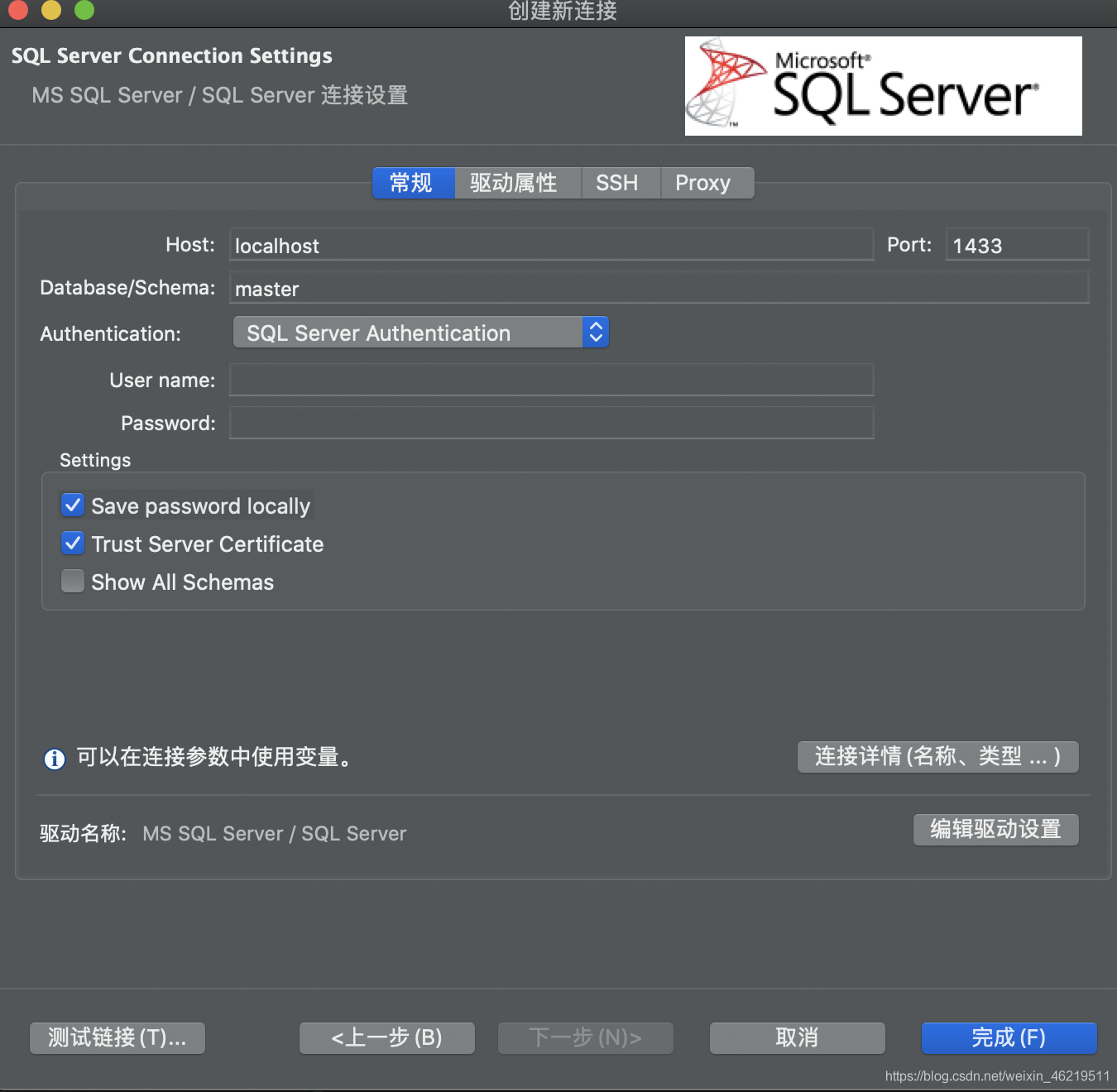Focus the Host field containing localhost
1117x1092 pixels.
coord(551,245)
